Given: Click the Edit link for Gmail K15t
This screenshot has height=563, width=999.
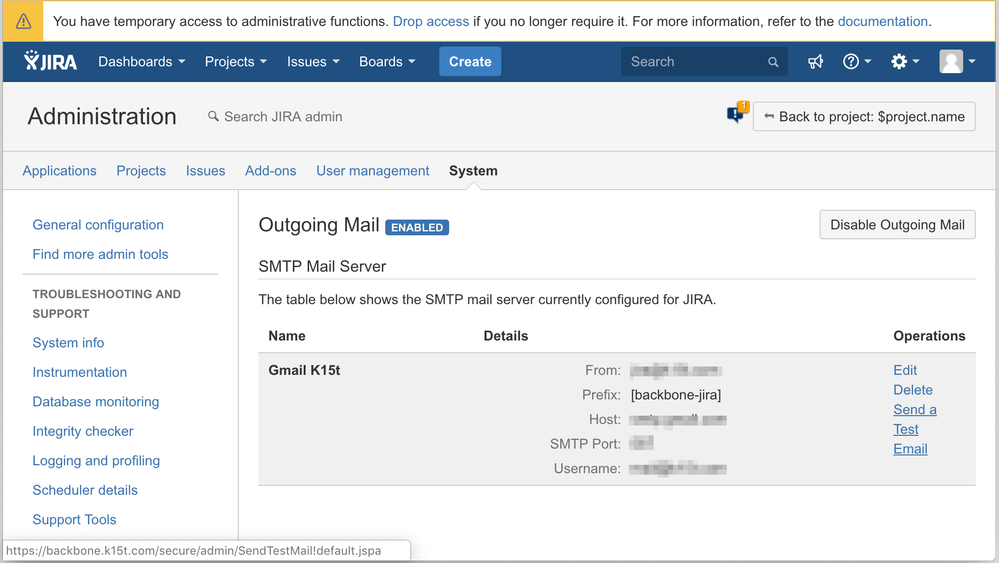Looking at the screenshot, I should coord(905,370).
